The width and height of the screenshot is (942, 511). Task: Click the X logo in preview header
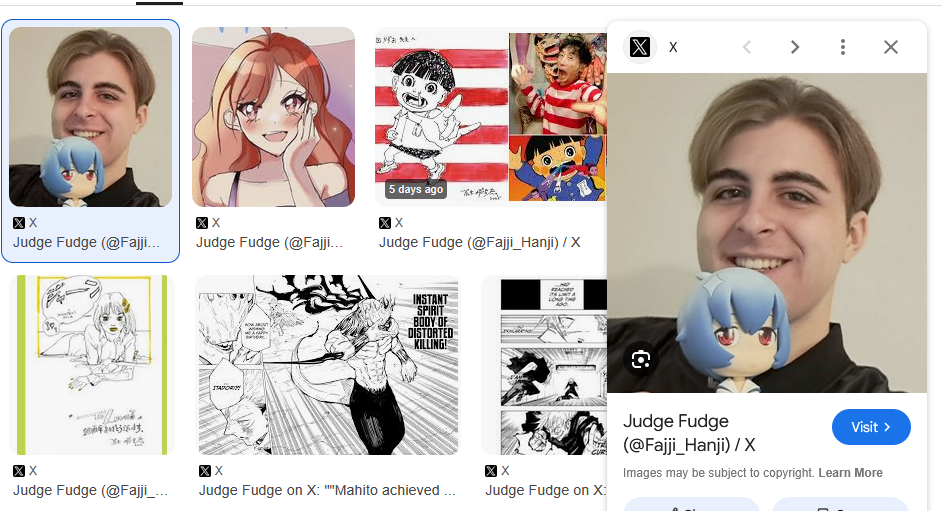640,47
